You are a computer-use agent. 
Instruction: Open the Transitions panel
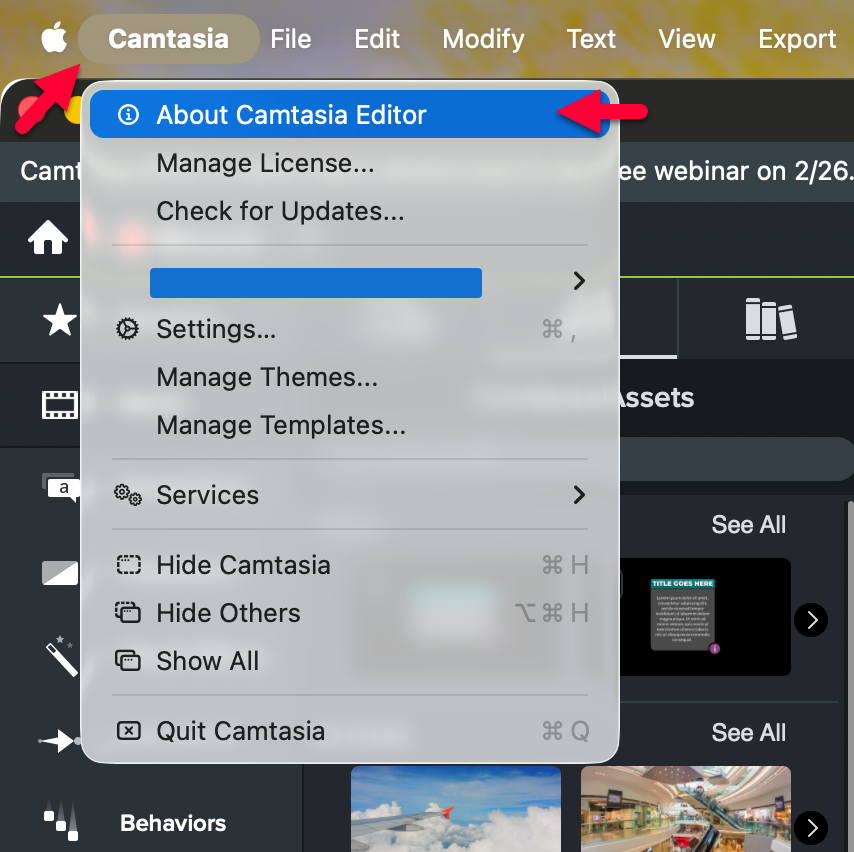[60, 571]
